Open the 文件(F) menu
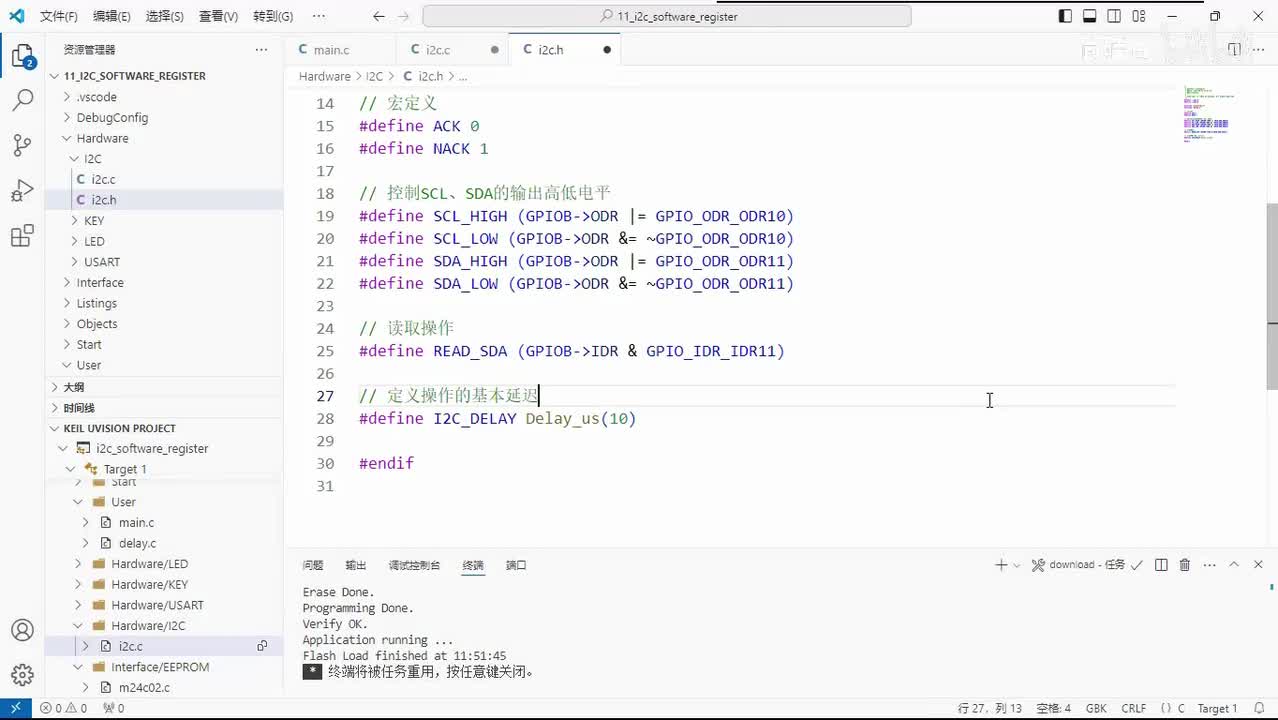The height and width of the screenshot is (720, 1278). (x=59, y=16)
